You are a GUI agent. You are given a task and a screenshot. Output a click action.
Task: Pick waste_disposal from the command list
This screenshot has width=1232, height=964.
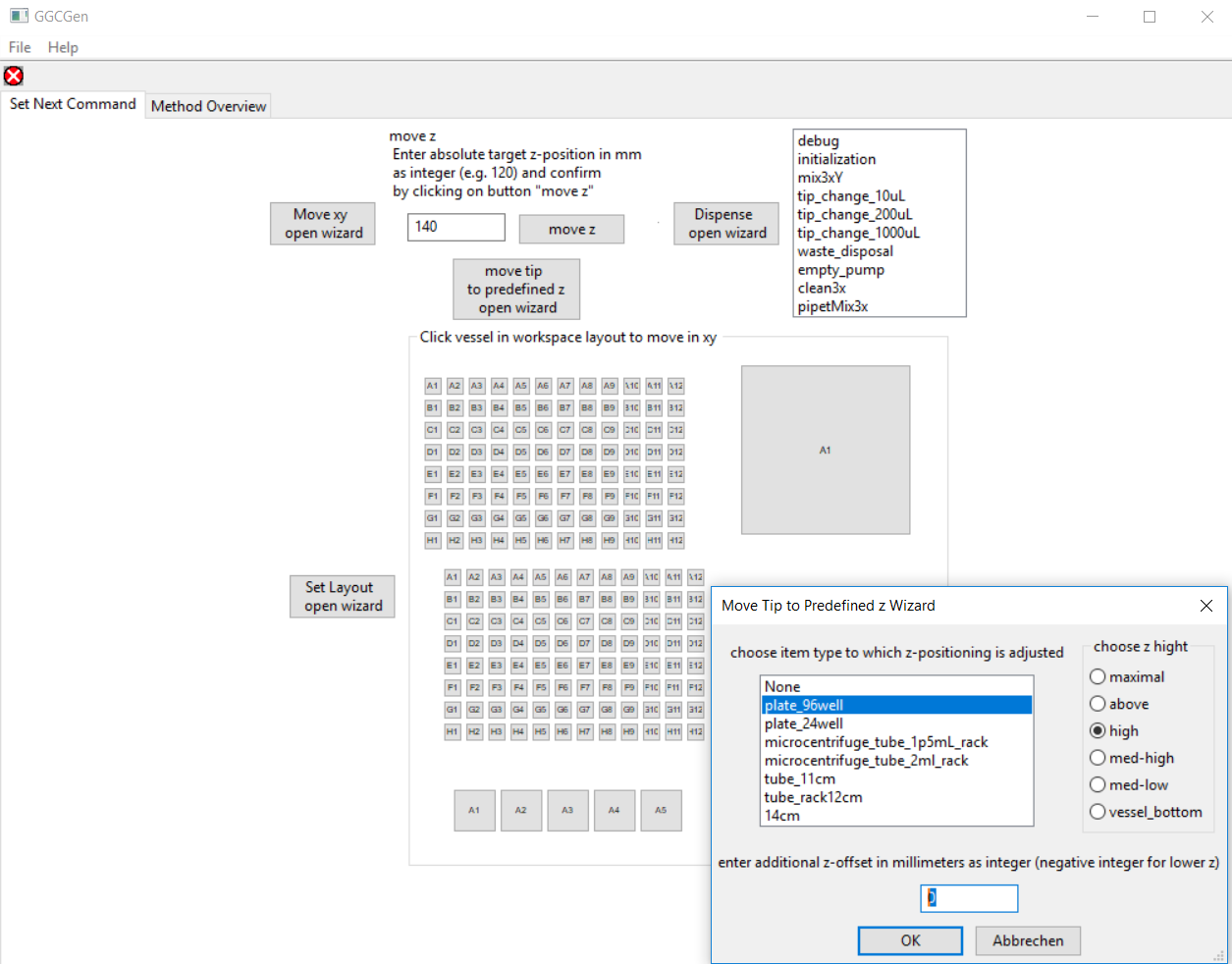pyautogui.click(x=845, y=251)
